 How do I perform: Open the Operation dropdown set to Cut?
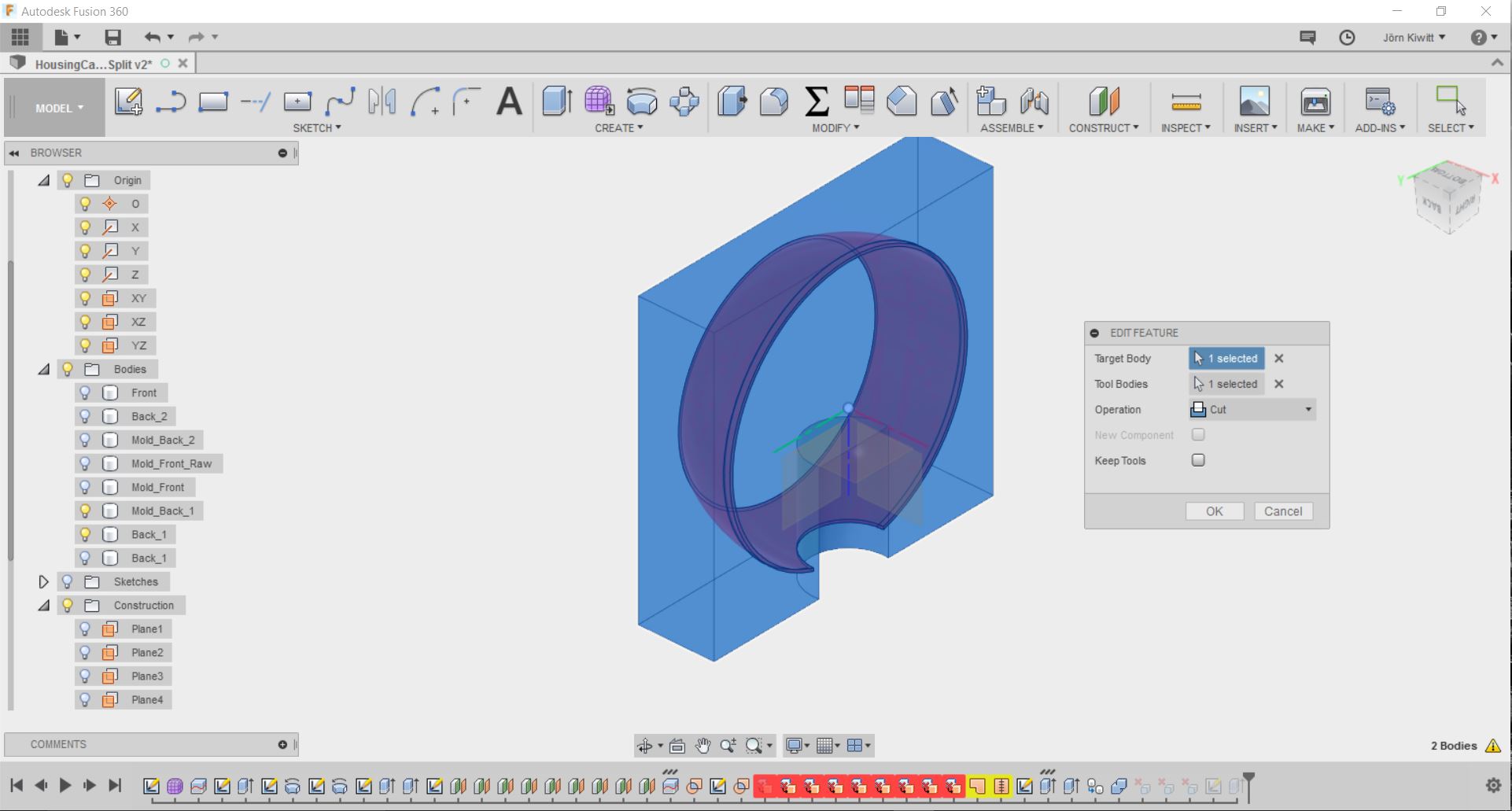(1252, 409)
